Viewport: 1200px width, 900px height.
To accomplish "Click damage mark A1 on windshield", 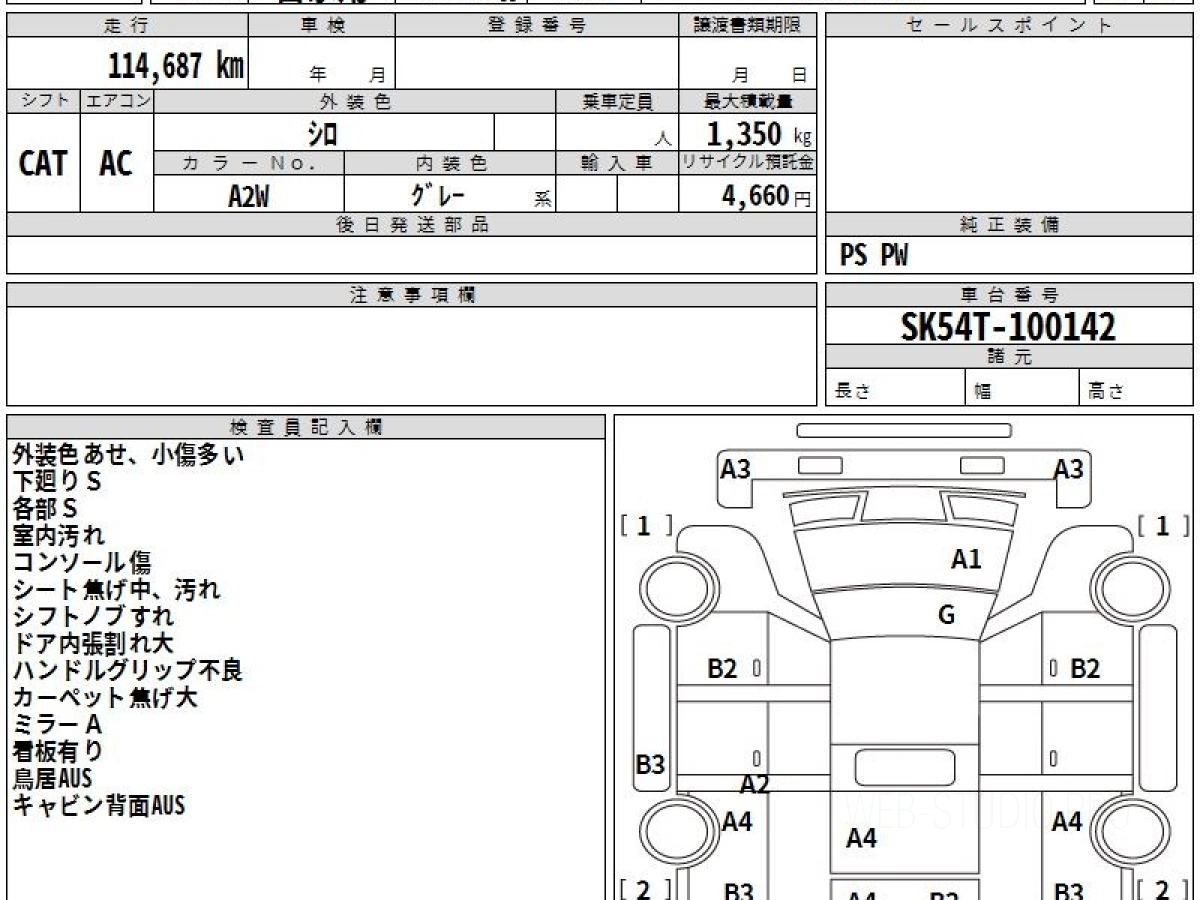I will (x=966, y=560).
